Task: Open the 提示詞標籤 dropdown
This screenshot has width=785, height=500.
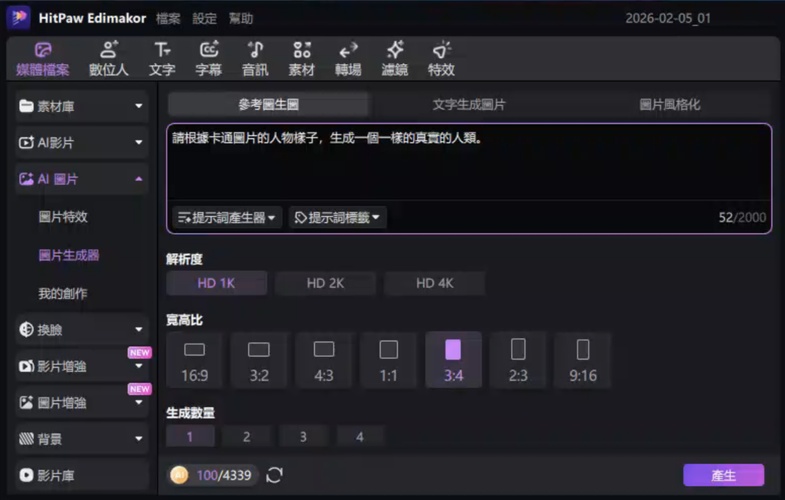Action: click(337, 217)
